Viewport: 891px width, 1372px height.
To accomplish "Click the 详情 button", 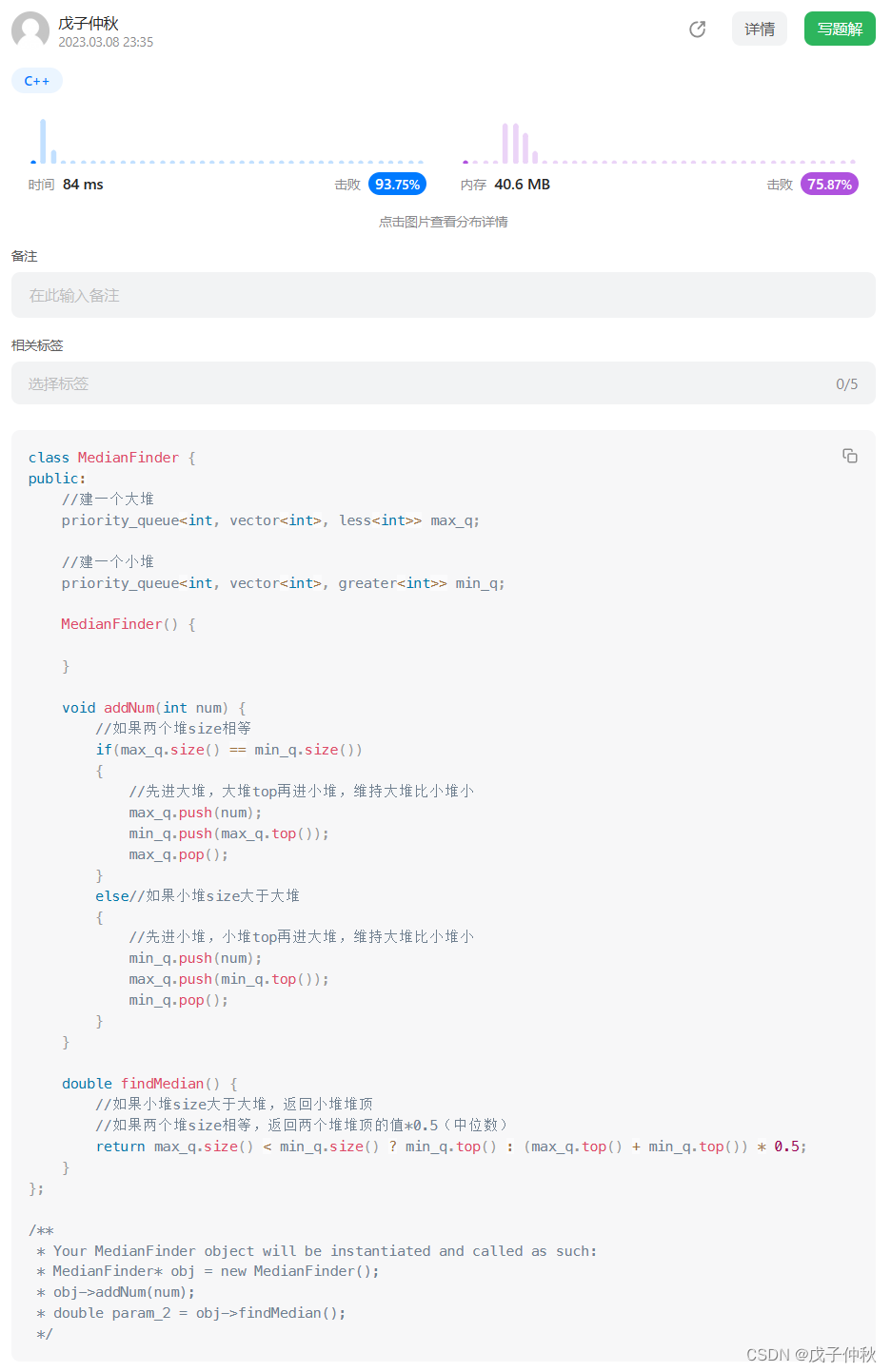I will coord(759,29).
